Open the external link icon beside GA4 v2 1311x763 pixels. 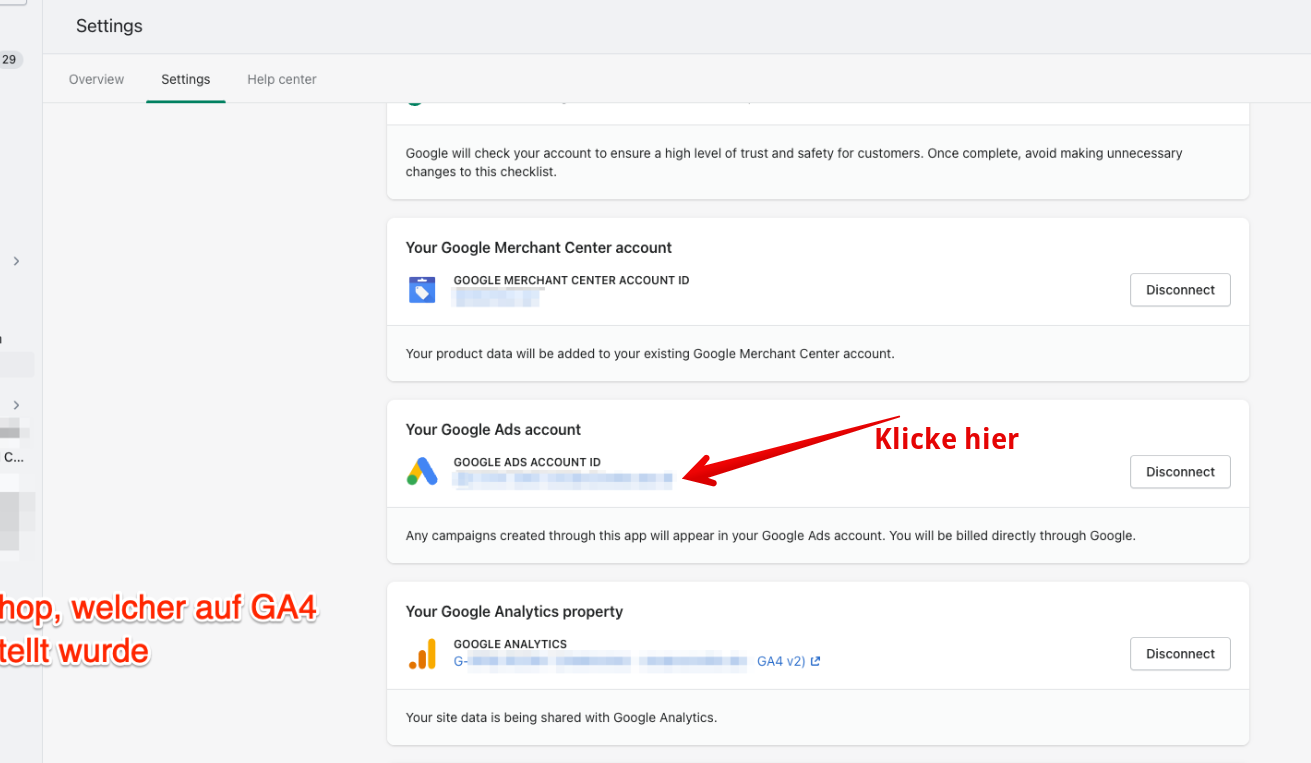(x=816, y=661)
